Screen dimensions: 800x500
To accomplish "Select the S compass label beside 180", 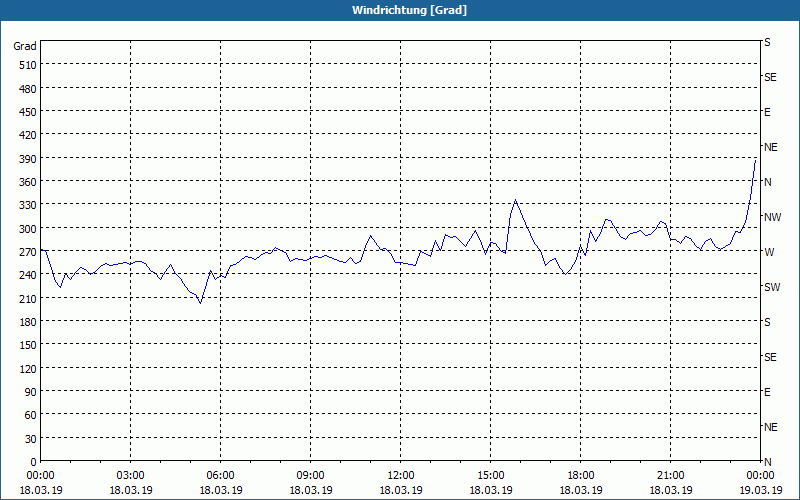I will click(x=767, y=322).
